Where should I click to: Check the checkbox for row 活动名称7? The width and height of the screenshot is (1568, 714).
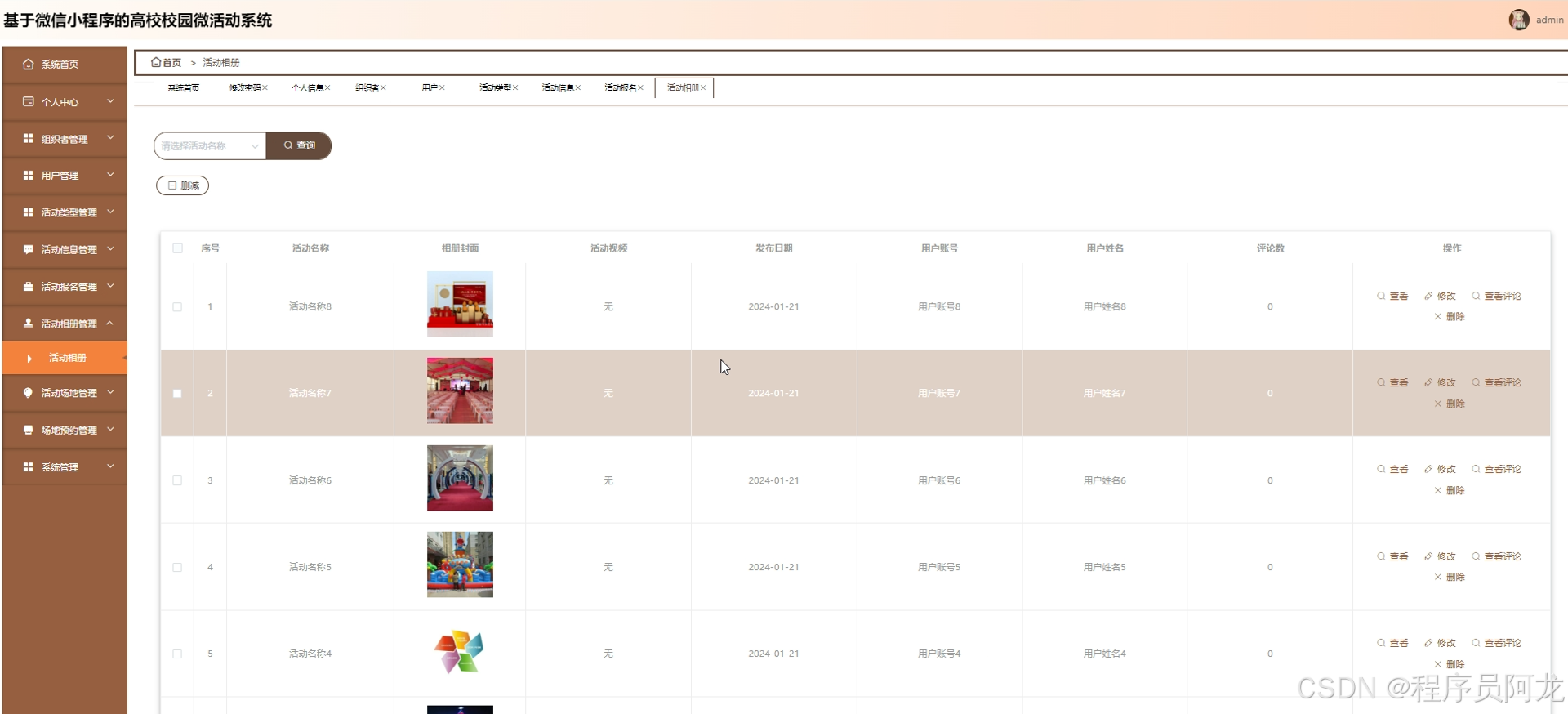click(177, 394)
